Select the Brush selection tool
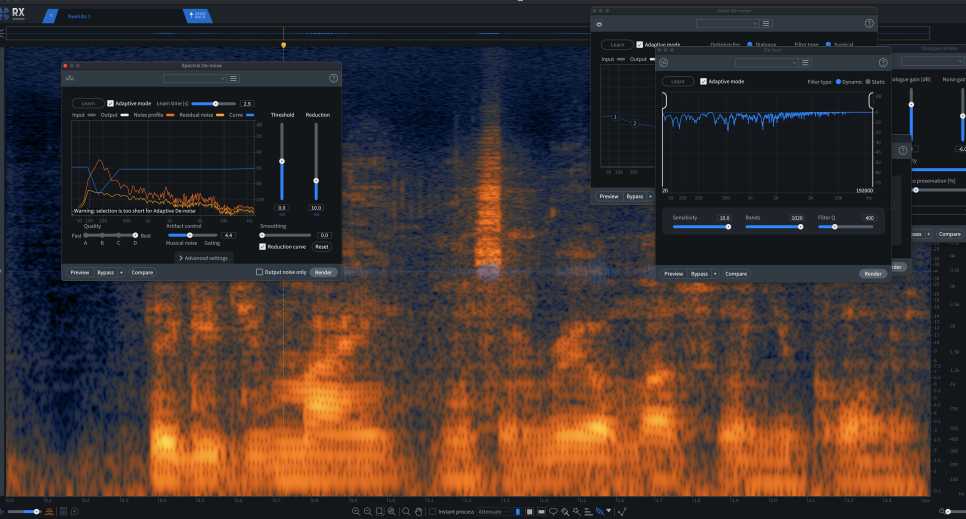966x519 pixels. click(565, 512)
